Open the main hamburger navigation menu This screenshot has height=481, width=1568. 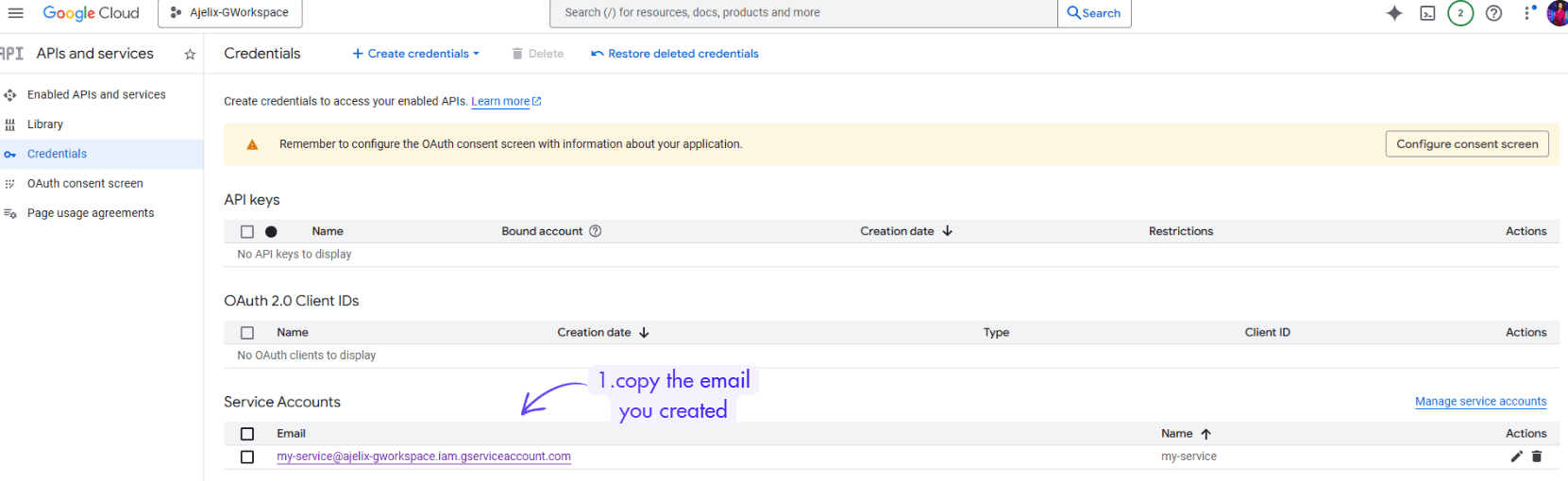pyautogui.click(x=15, y=12)
